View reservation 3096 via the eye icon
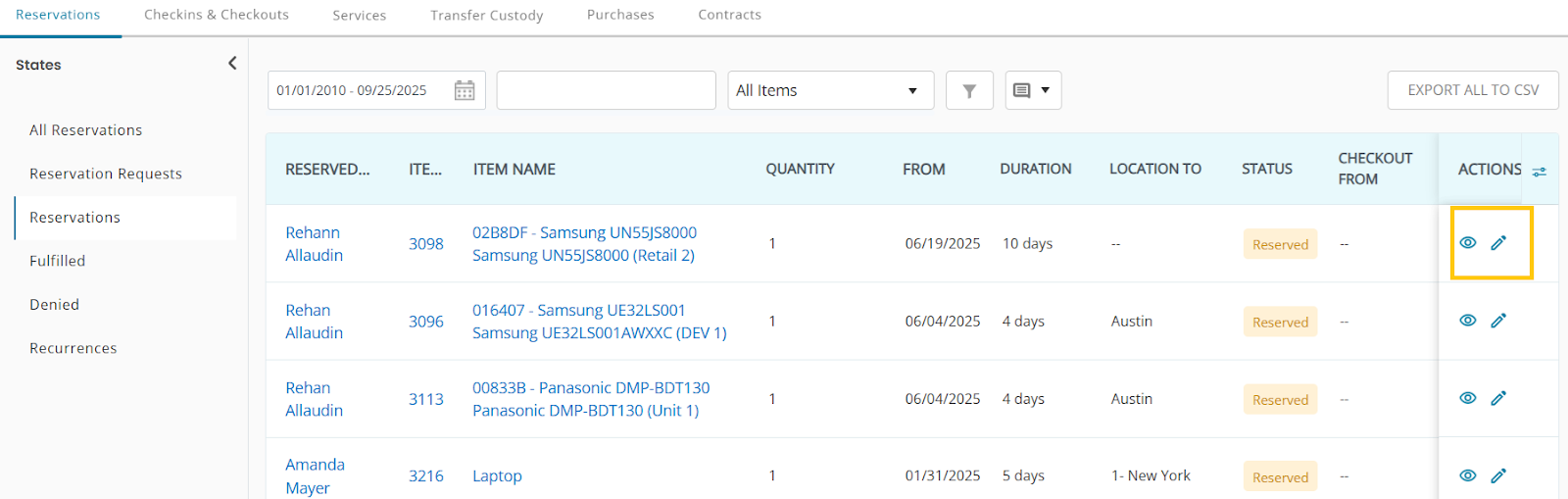Viewport: 1568px width, 499px height. (1467, 321)
